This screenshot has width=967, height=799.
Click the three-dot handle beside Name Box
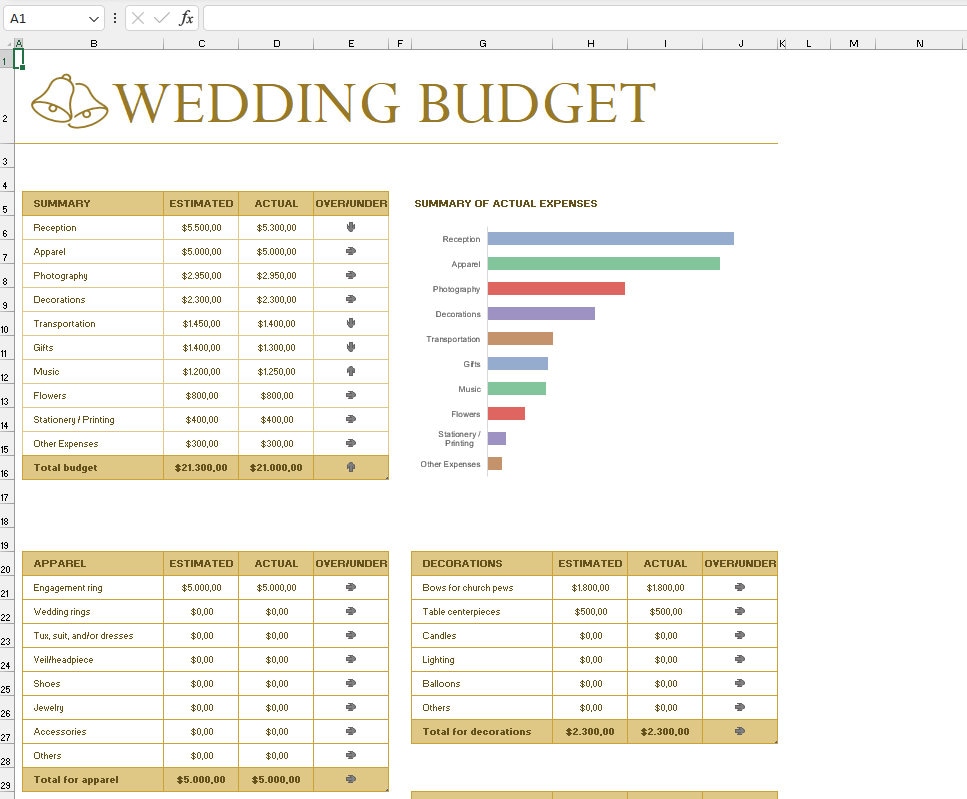pyautogui.click(x=115, y=18)
